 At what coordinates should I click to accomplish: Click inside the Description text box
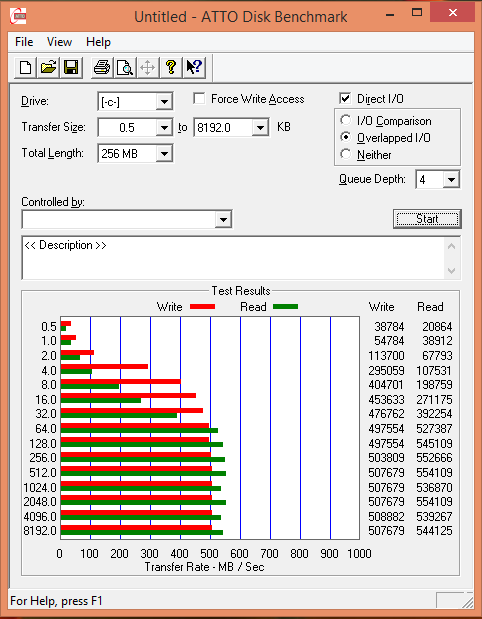coord(234,258)
